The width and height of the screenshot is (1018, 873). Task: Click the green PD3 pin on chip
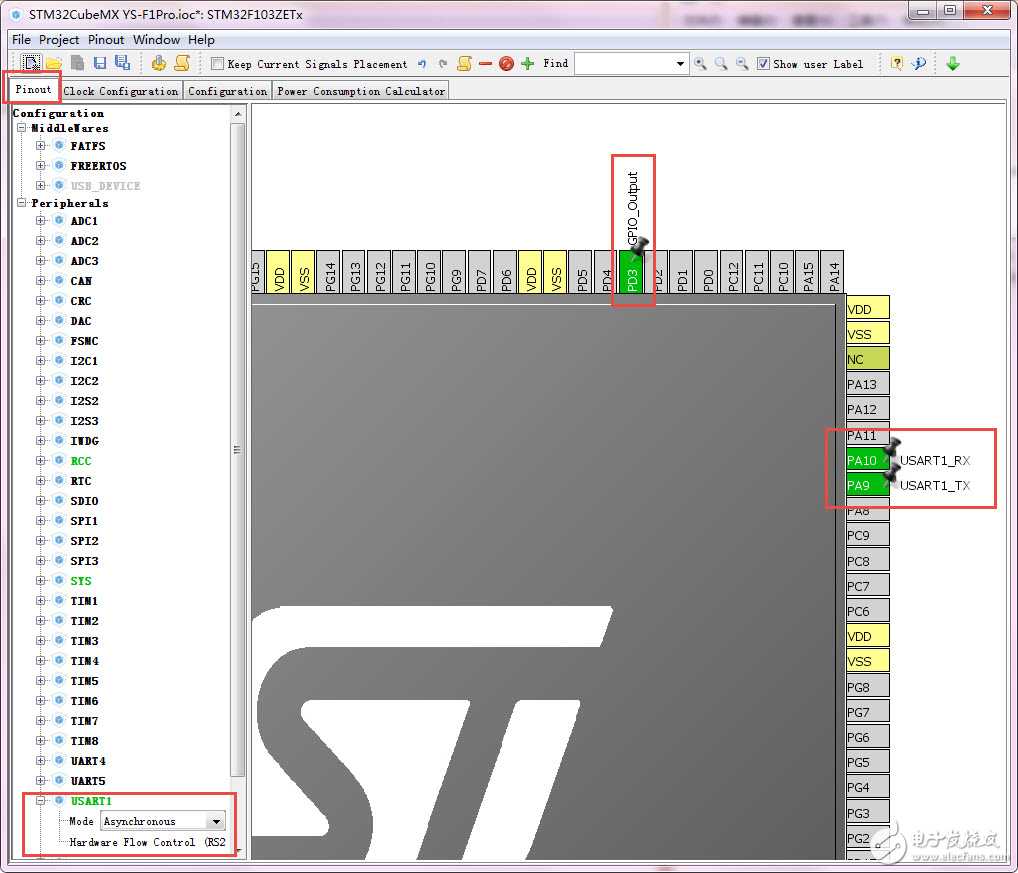(x=632, y=272)
